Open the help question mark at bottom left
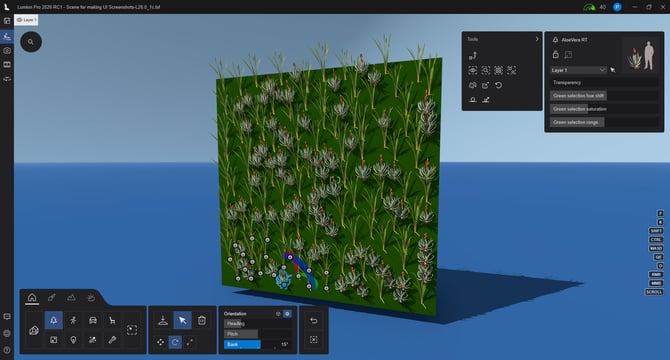This screenshot has height=360, width=670. 7,350
